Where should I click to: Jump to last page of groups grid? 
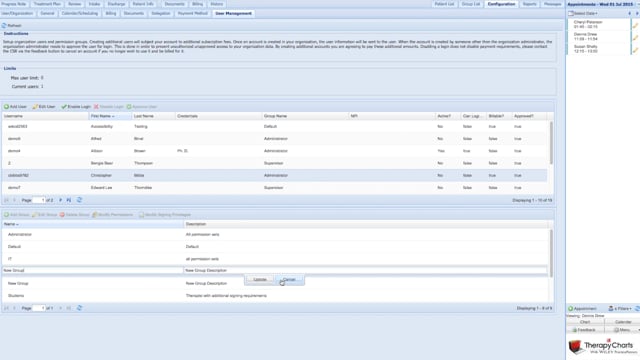[x=69, y=308]
